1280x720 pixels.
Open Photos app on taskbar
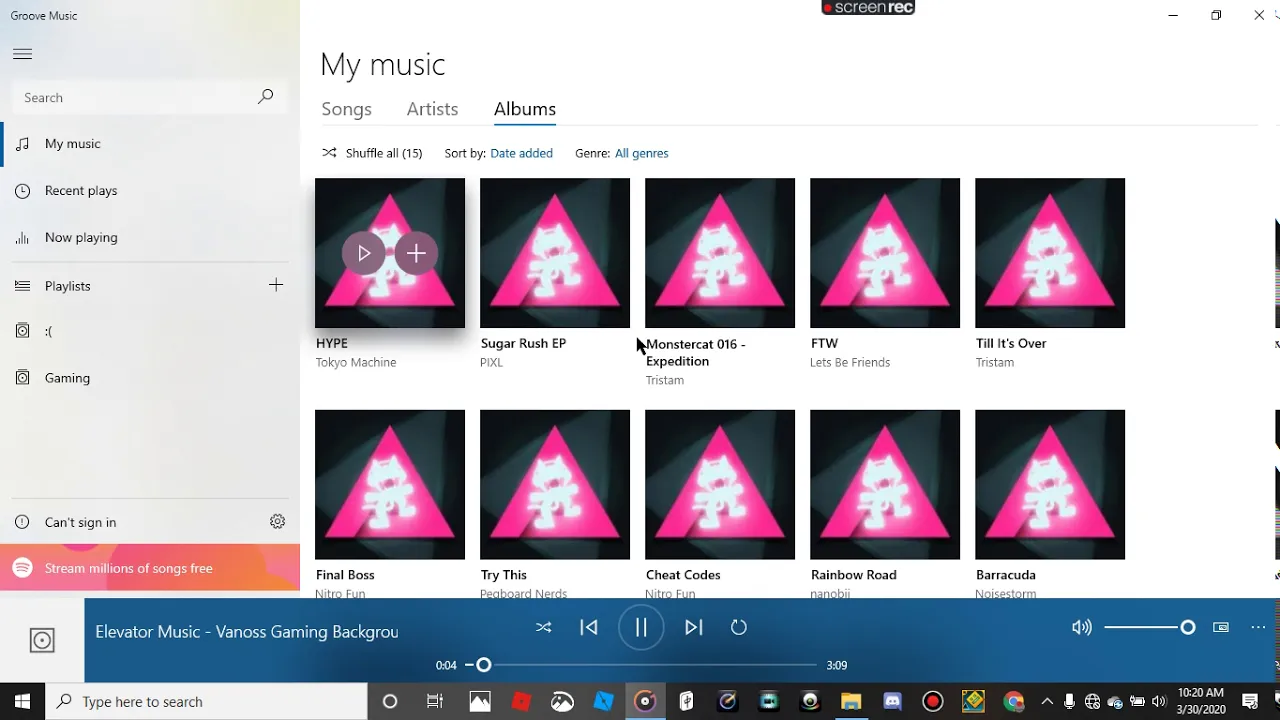pos(480,701)
